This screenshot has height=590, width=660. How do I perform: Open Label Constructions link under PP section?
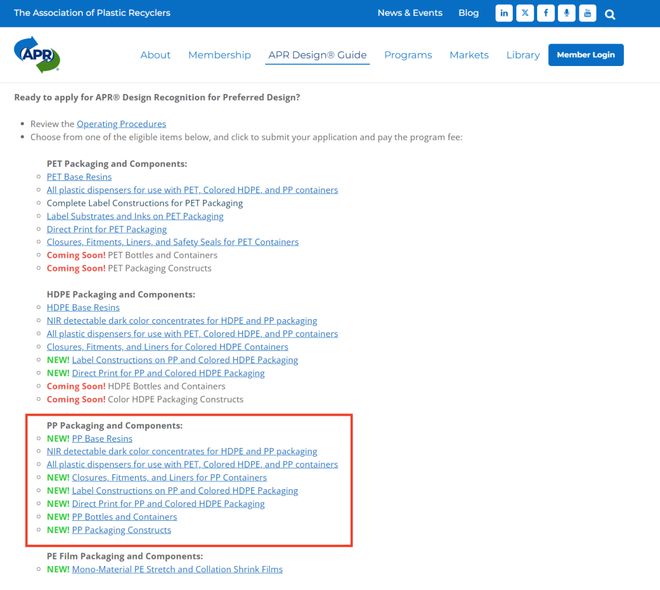pyautogui.click(x=185, y=491)
